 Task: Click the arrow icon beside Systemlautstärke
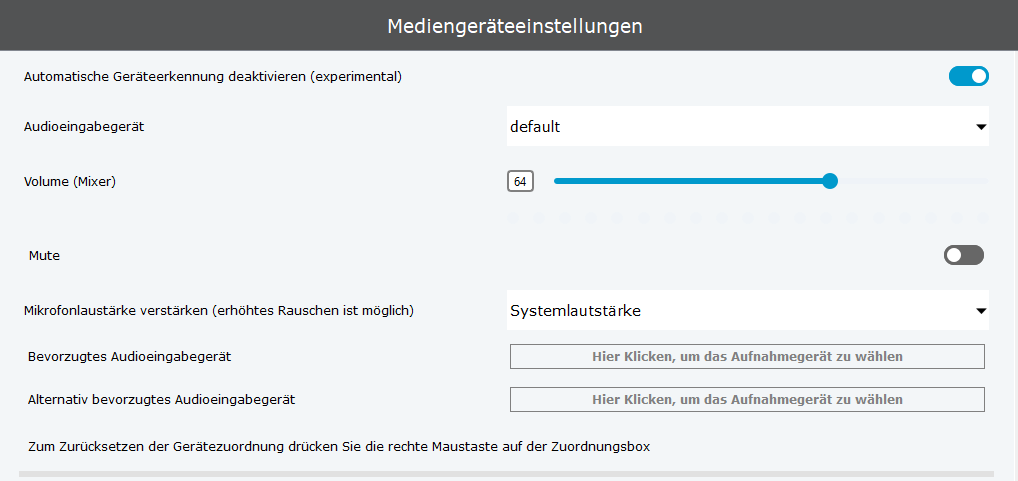[981, 311]
